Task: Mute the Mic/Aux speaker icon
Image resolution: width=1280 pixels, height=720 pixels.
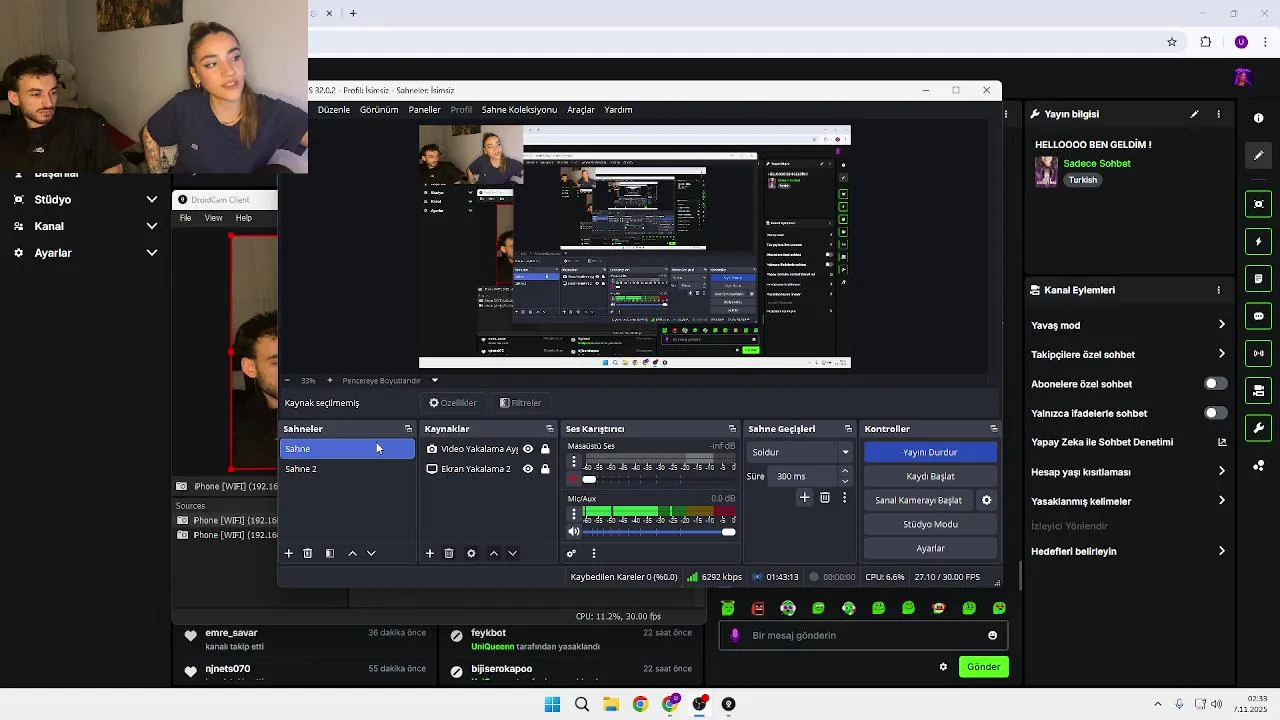Action: coord(574,532)
